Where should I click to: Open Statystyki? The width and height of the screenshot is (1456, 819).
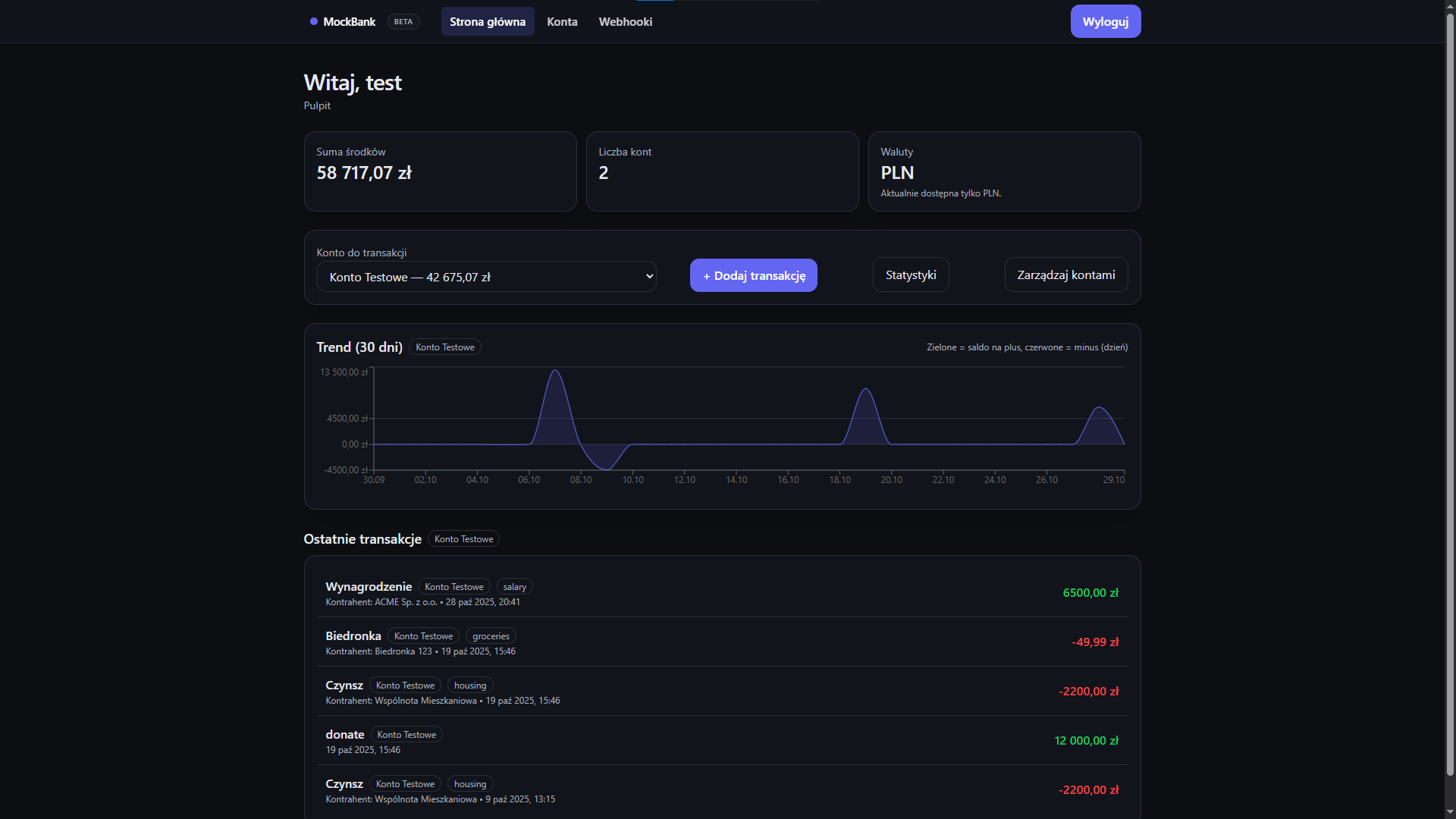[911, 275]
